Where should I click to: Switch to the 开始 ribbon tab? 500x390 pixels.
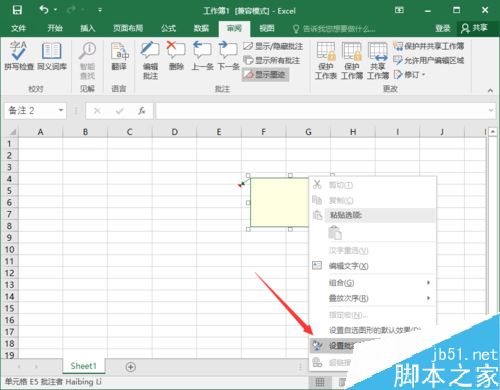(55, 28)
